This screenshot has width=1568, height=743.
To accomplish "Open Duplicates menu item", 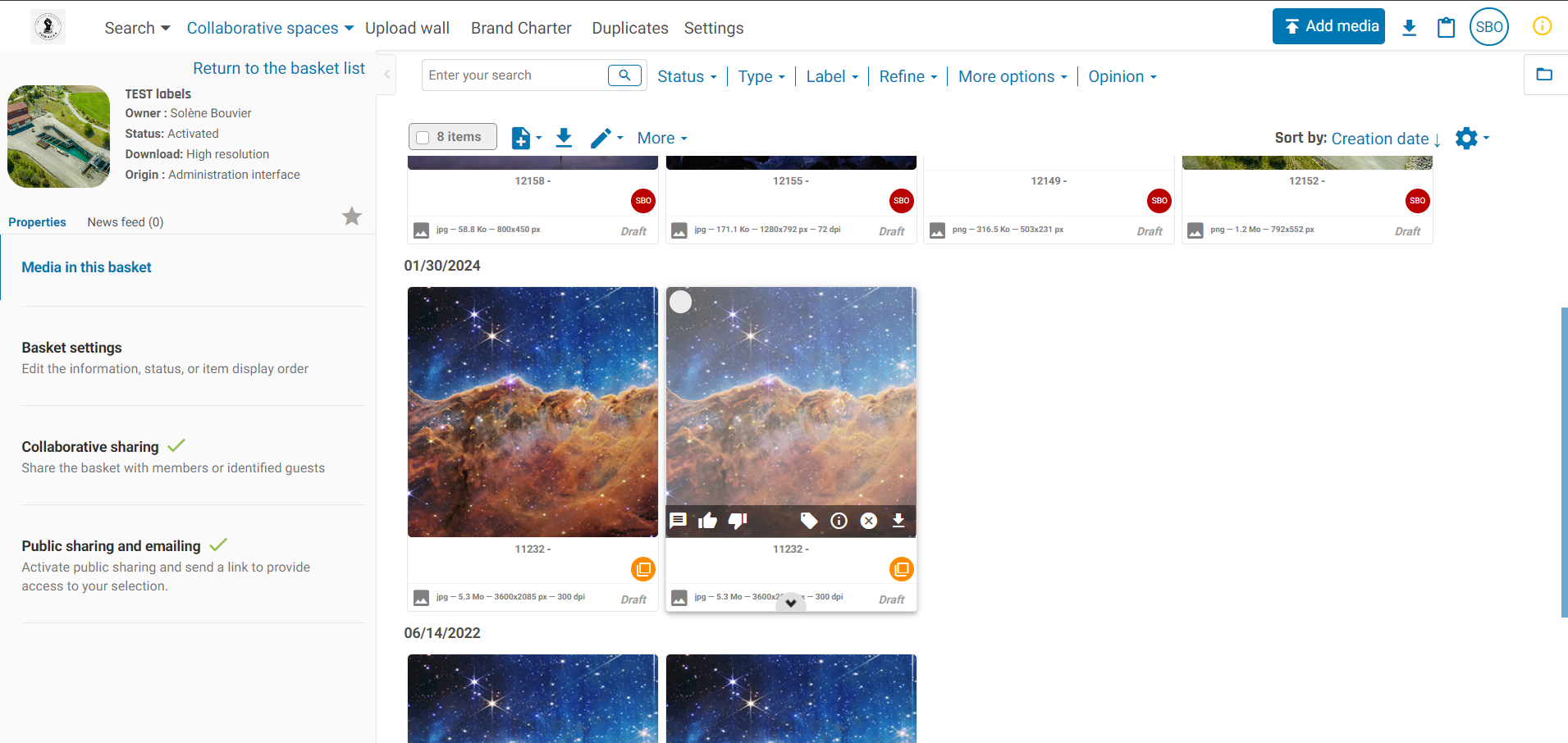I will coord(630,28).
